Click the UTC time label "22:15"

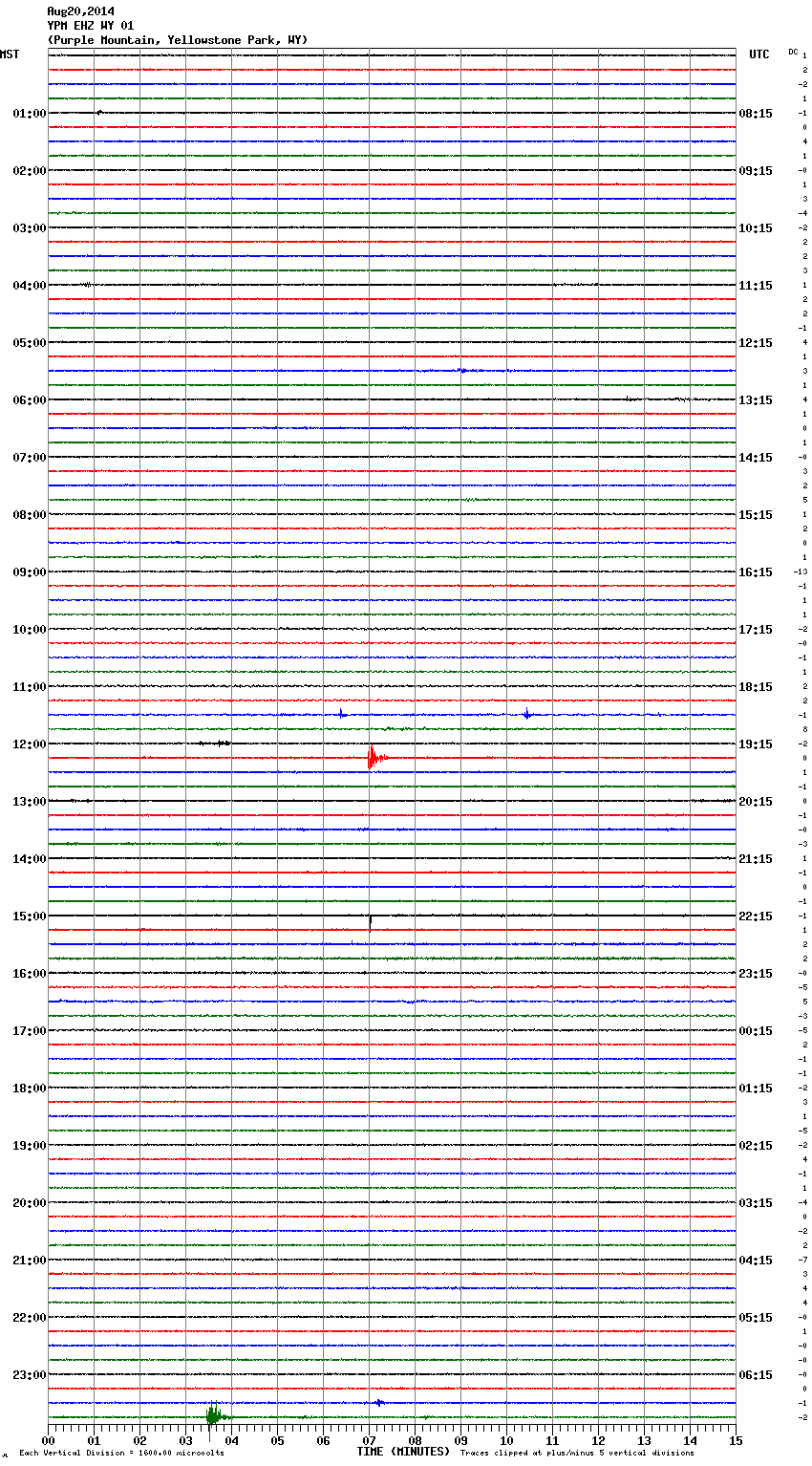click(756, 916)
